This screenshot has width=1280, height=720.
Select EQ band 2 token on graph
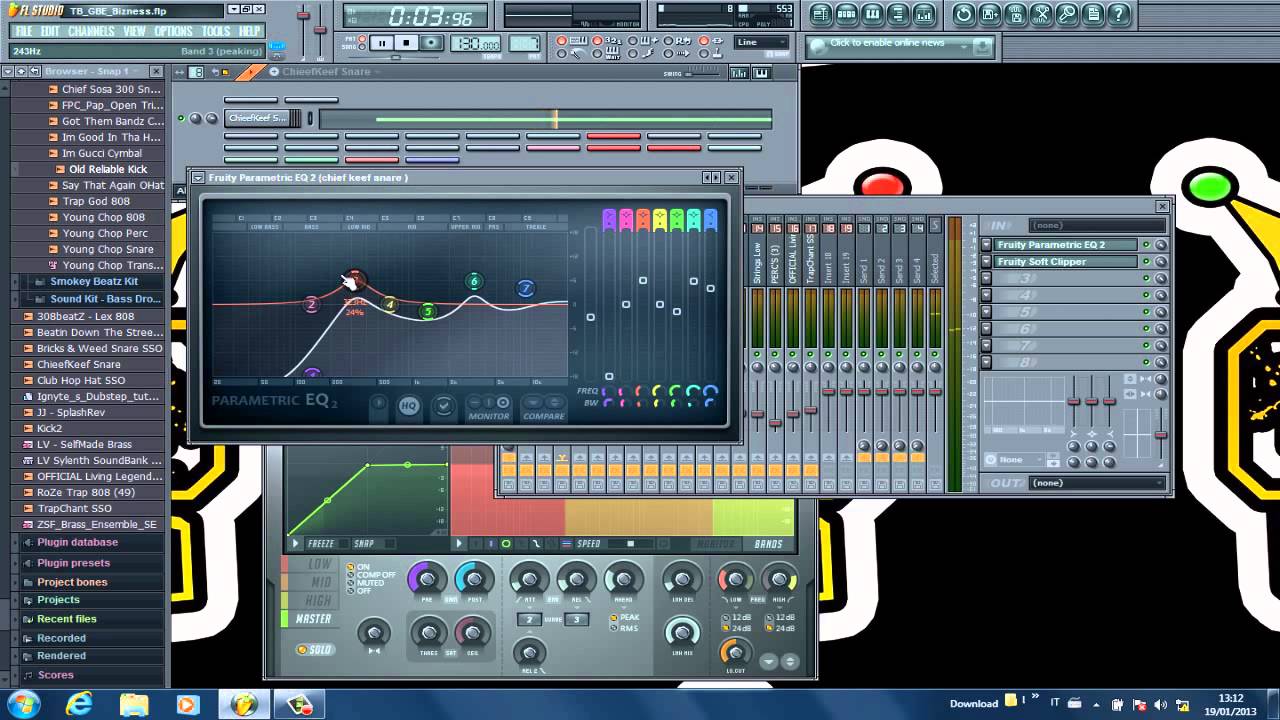tap(312, 304)
